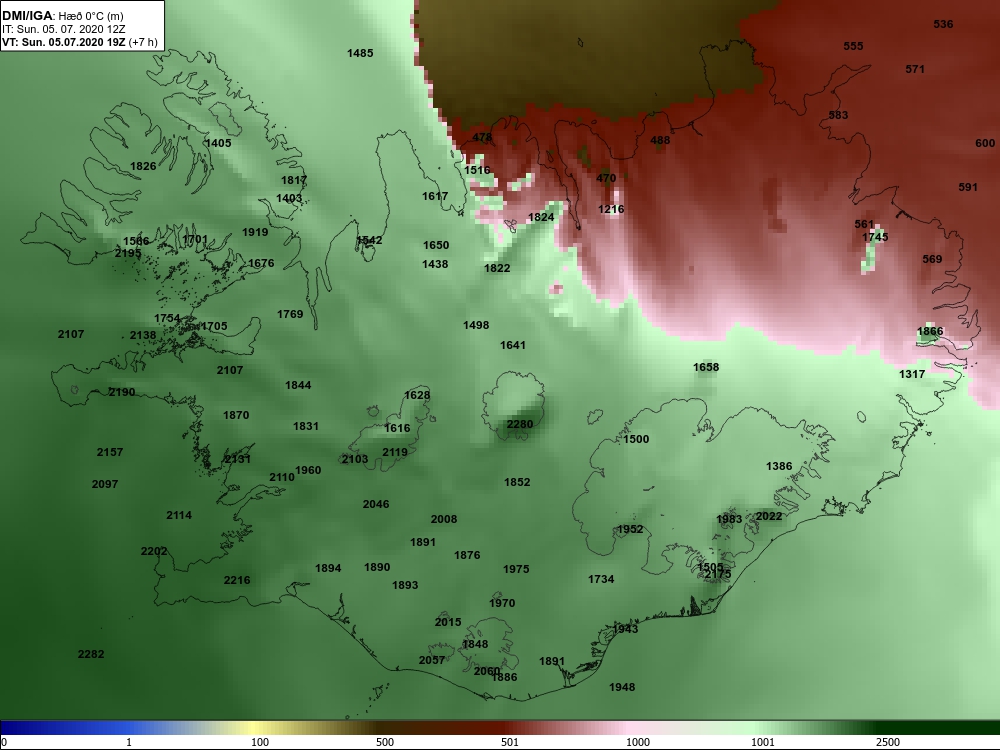Click the 569 label
The image size is (1000, 750).
pyautogui.click(x=932, y=259)
